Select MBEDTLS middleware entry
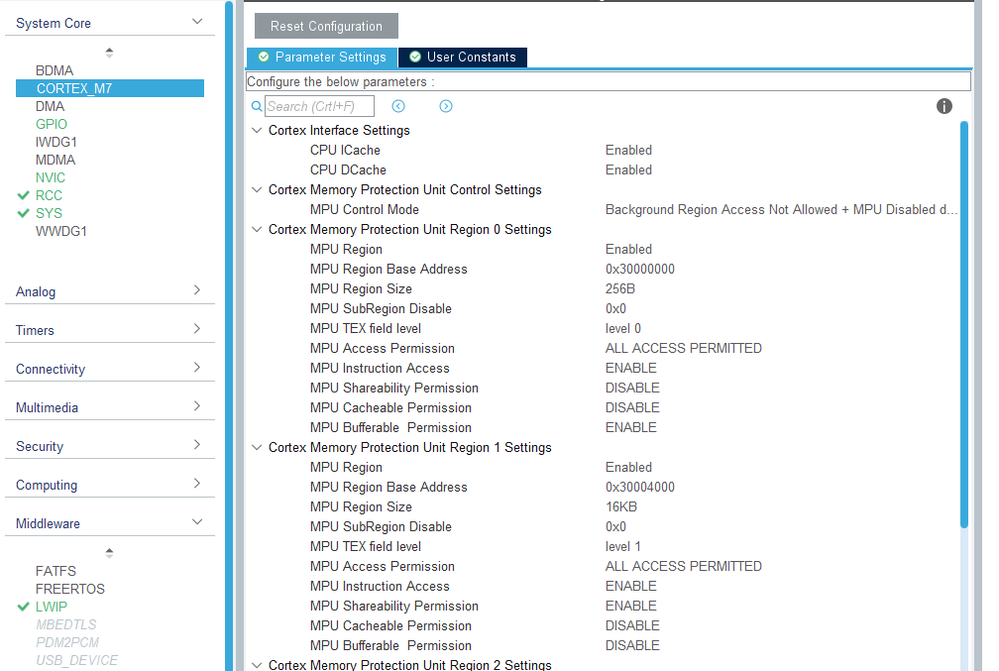This screenshot has height=671, width=999. point(66,624)
